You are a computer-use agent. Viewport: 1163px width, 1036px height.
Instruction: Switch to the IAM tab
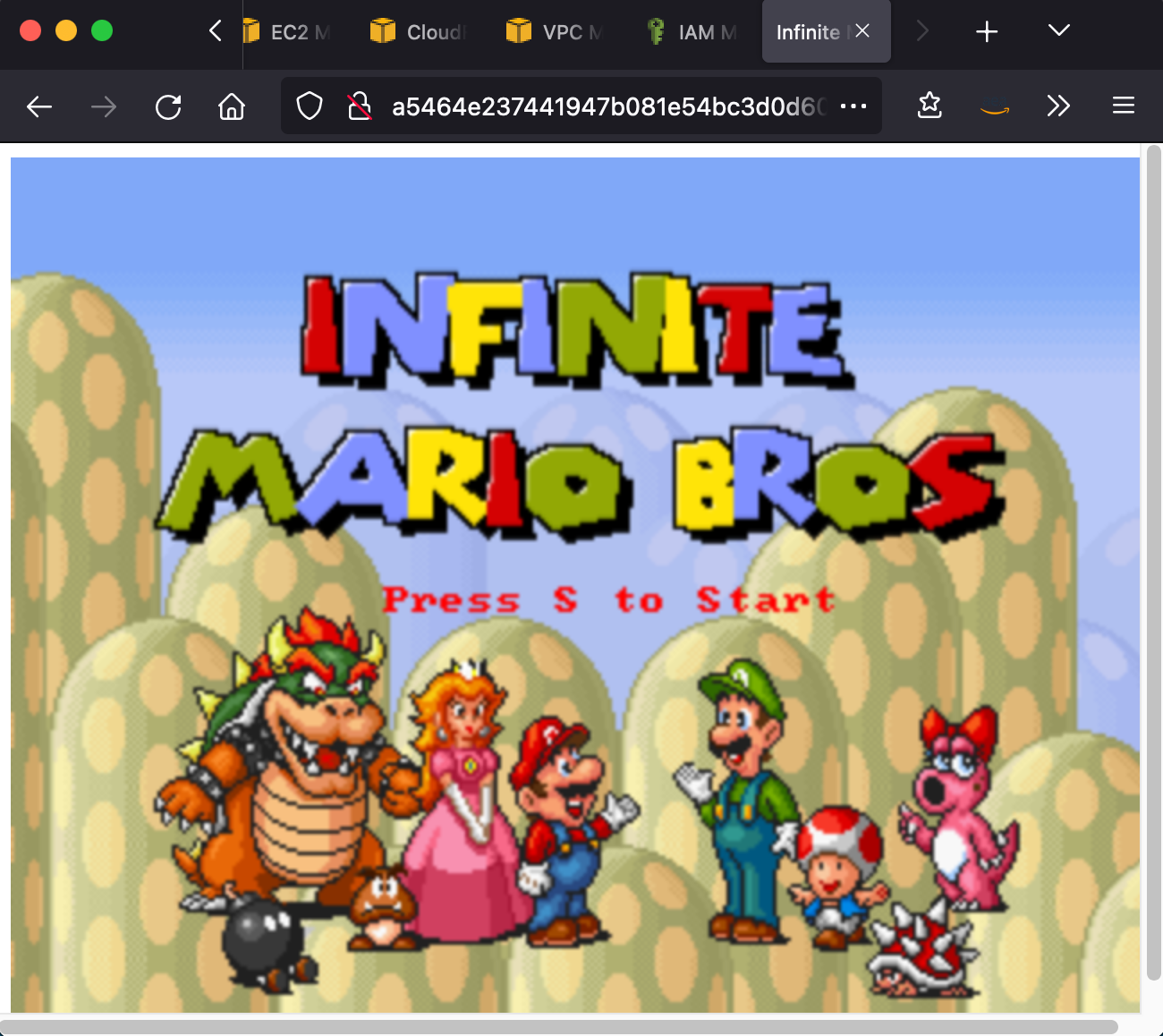[x=692, y=32]
